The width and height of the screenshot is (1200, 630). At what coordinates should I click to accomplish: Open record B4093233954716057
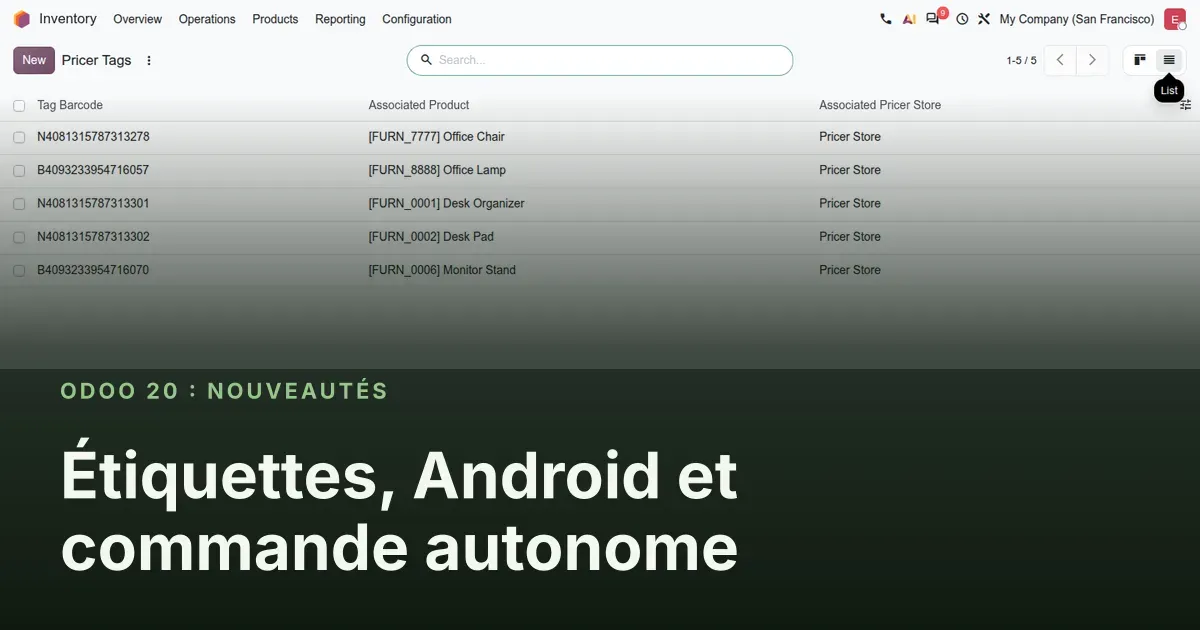[93, 170]
